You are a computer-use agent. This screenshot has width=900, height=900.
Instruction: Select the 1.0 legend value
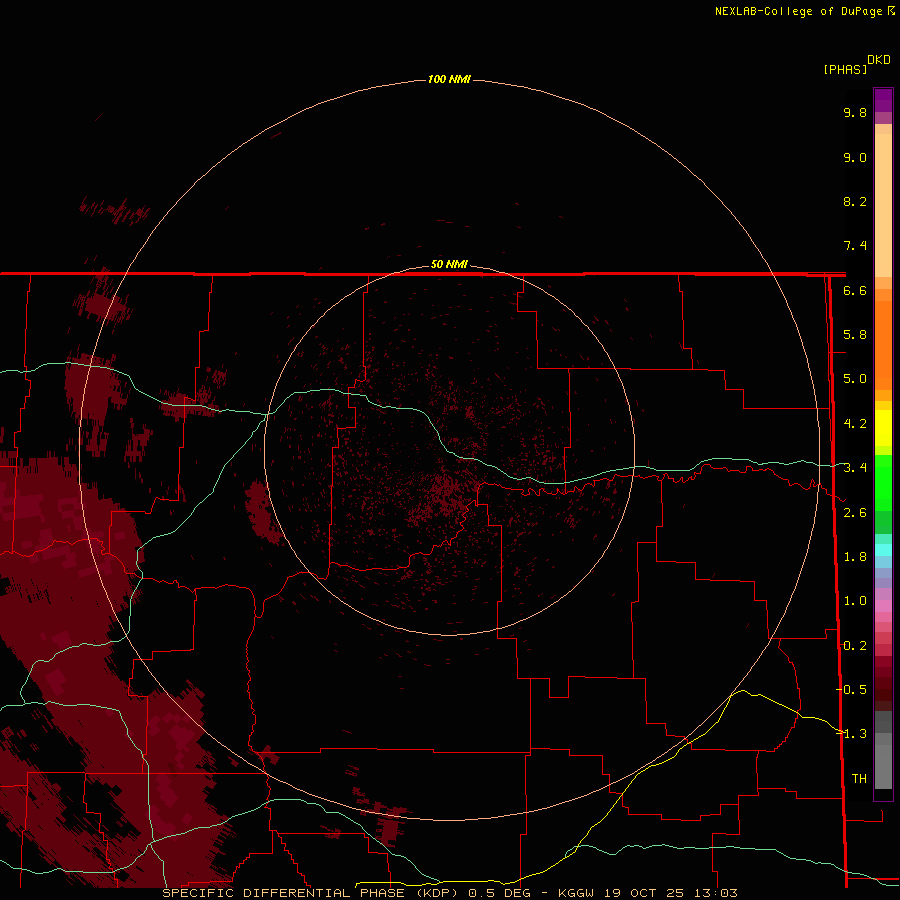855,601
